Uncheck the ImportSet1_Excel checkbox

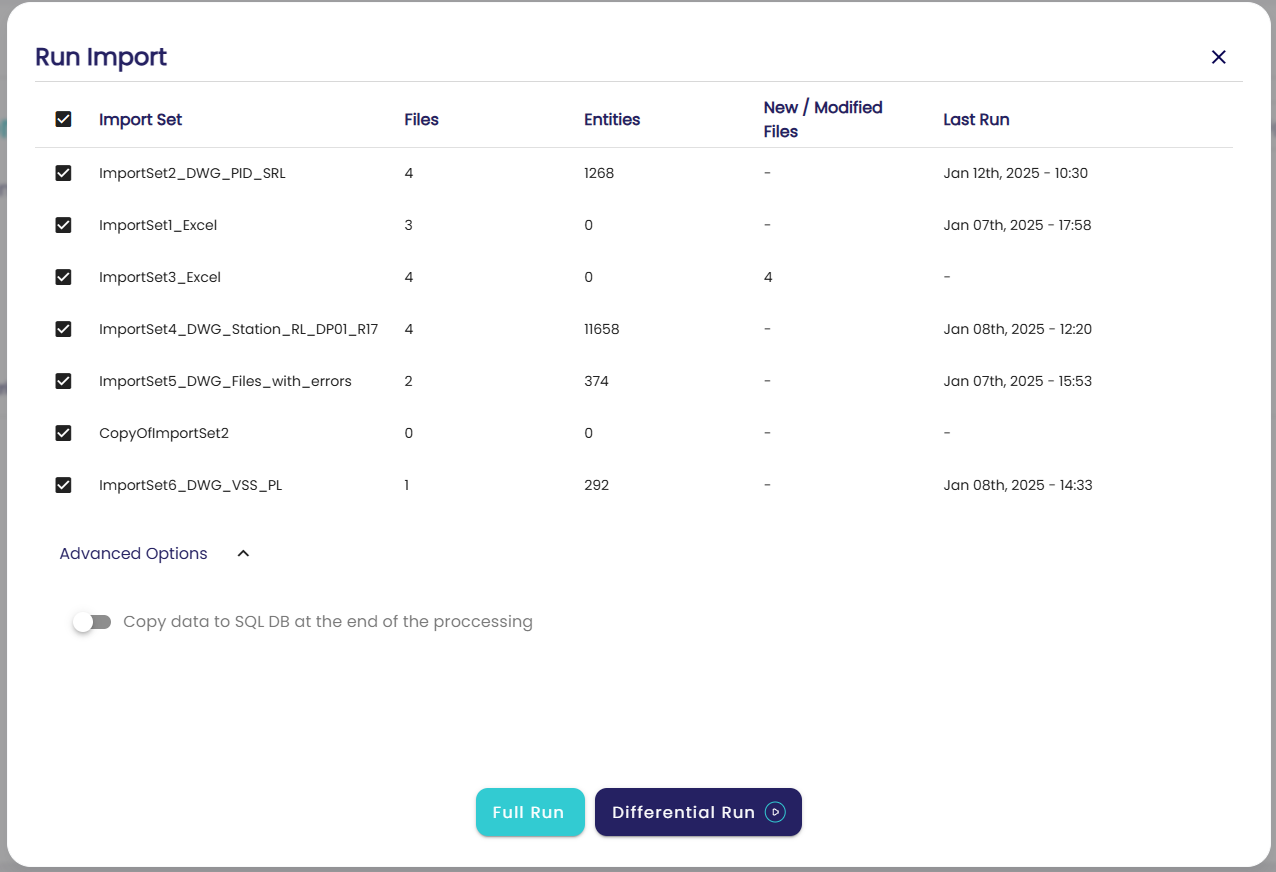point(63,225)
